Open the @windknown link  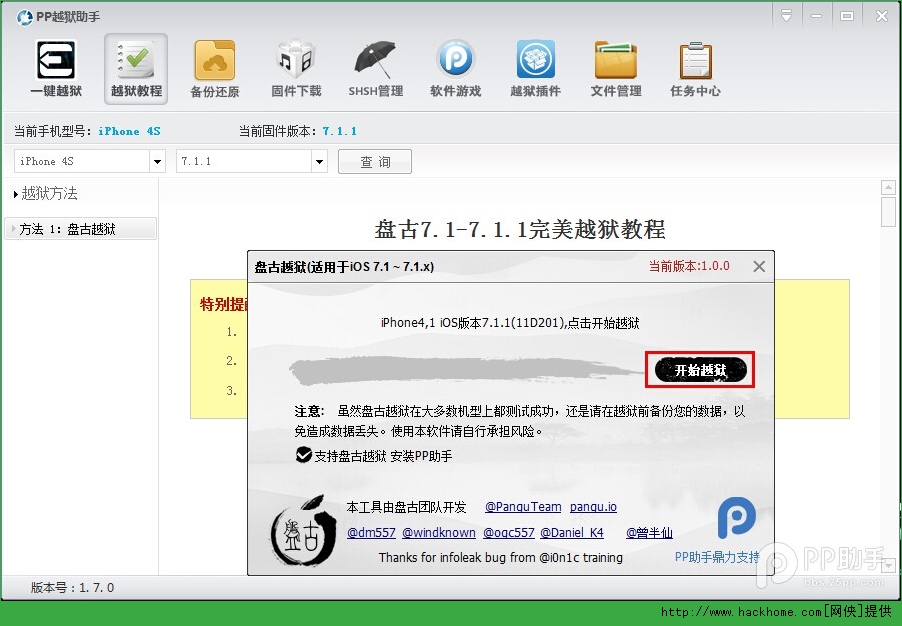point(438,533)
